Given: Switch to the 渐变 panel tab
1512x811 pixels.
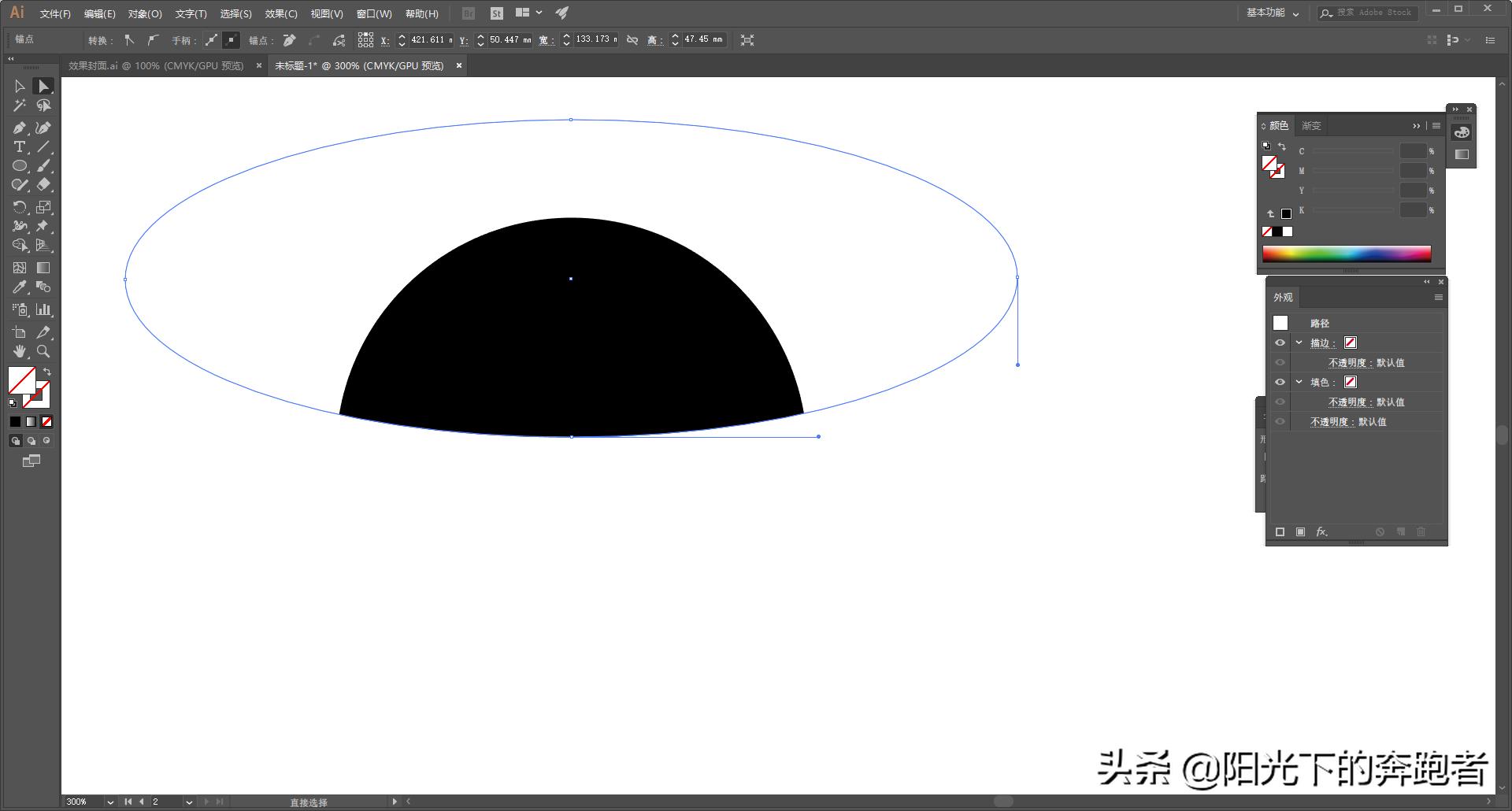Looking at the screenshot, I should (x=1311, y=126).
